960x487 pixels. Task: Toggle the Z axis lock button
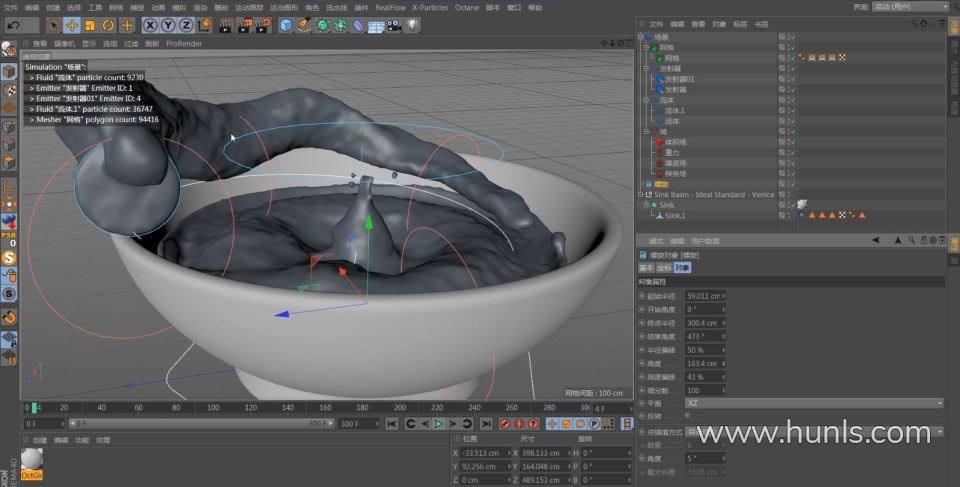187,25
